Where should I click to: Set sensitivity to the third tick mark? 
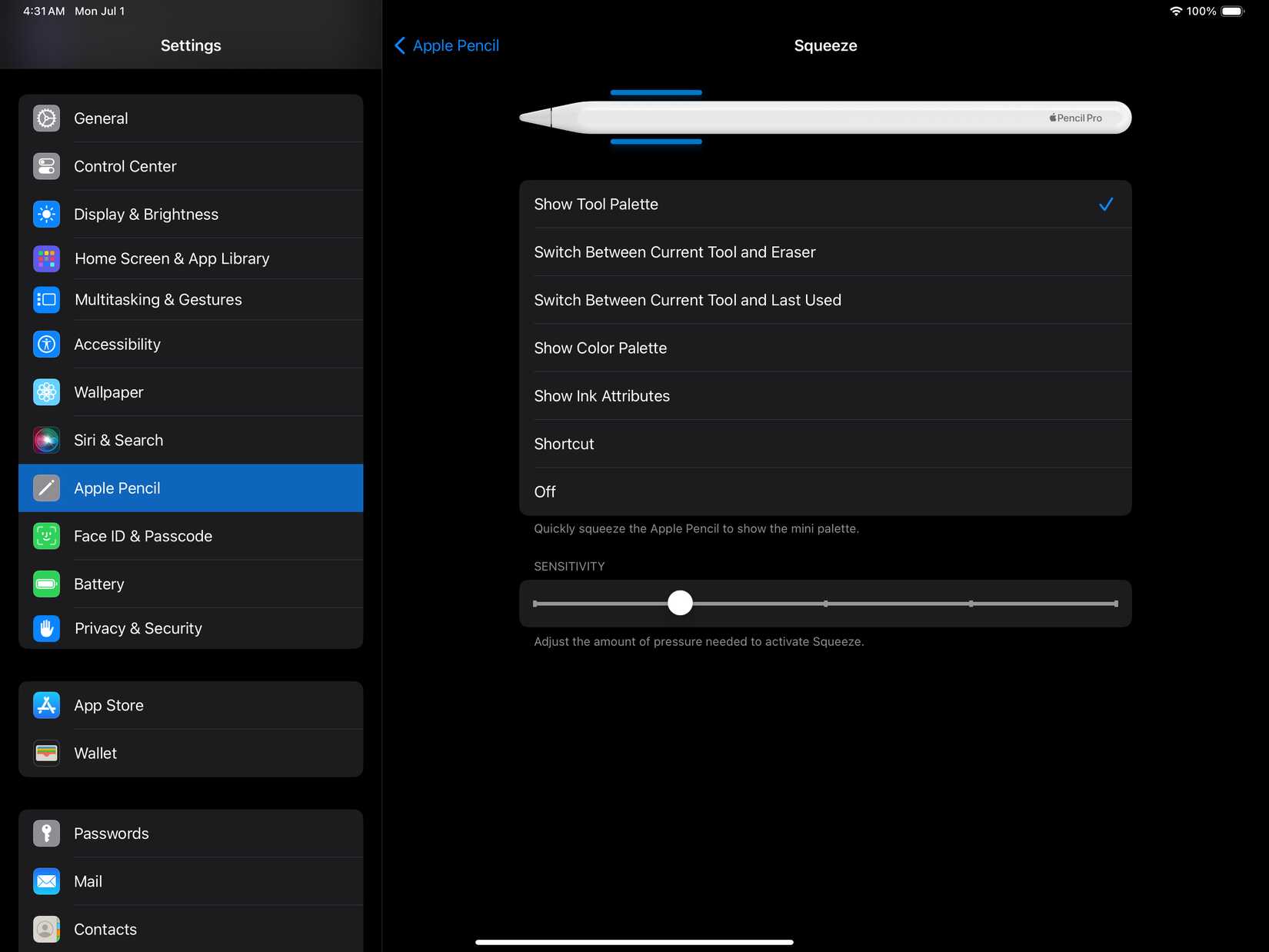tap(826, 604)
